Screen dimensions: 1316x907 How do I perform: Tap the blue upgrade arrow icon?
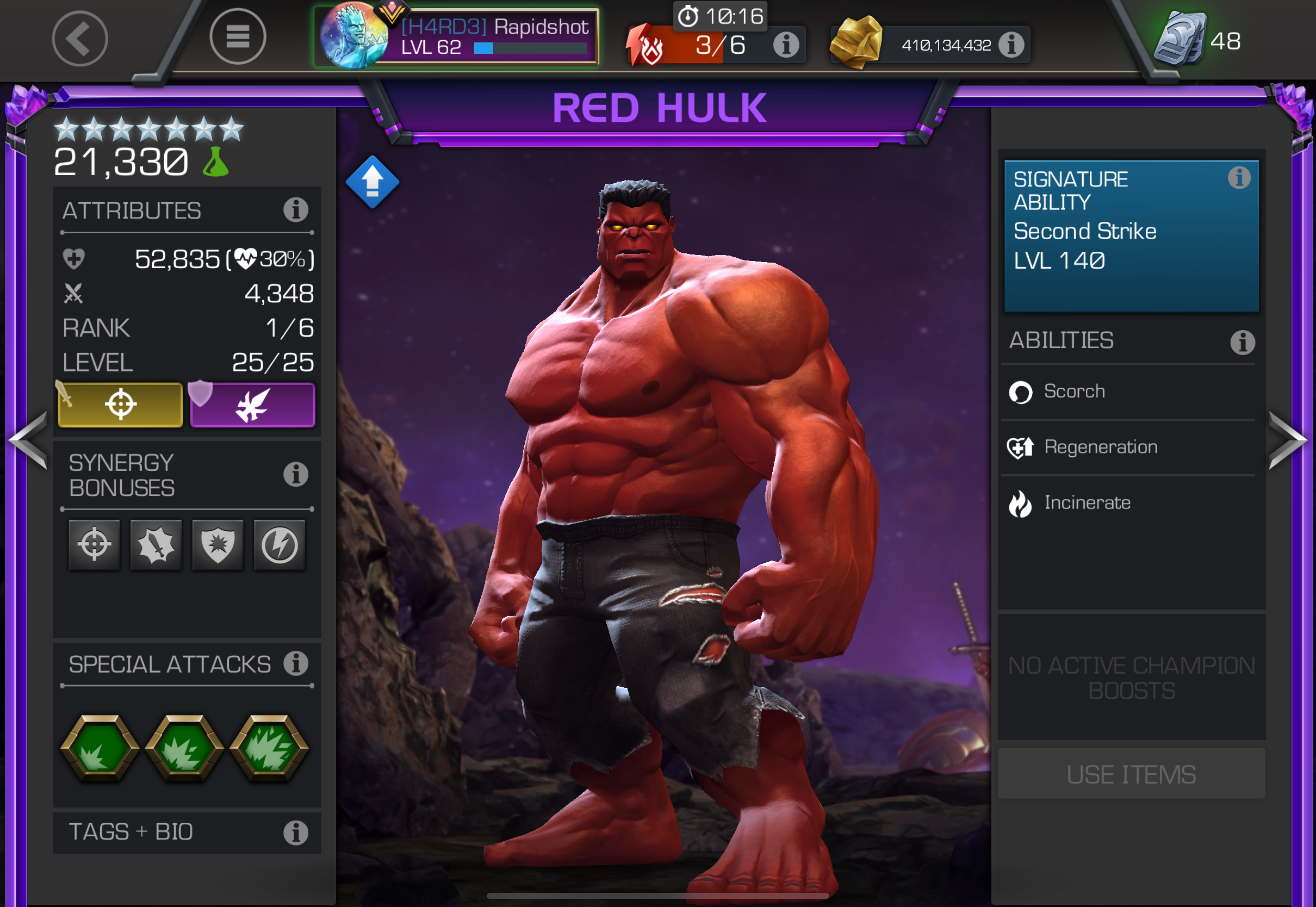pyautogui.click(x=372, y=182)
